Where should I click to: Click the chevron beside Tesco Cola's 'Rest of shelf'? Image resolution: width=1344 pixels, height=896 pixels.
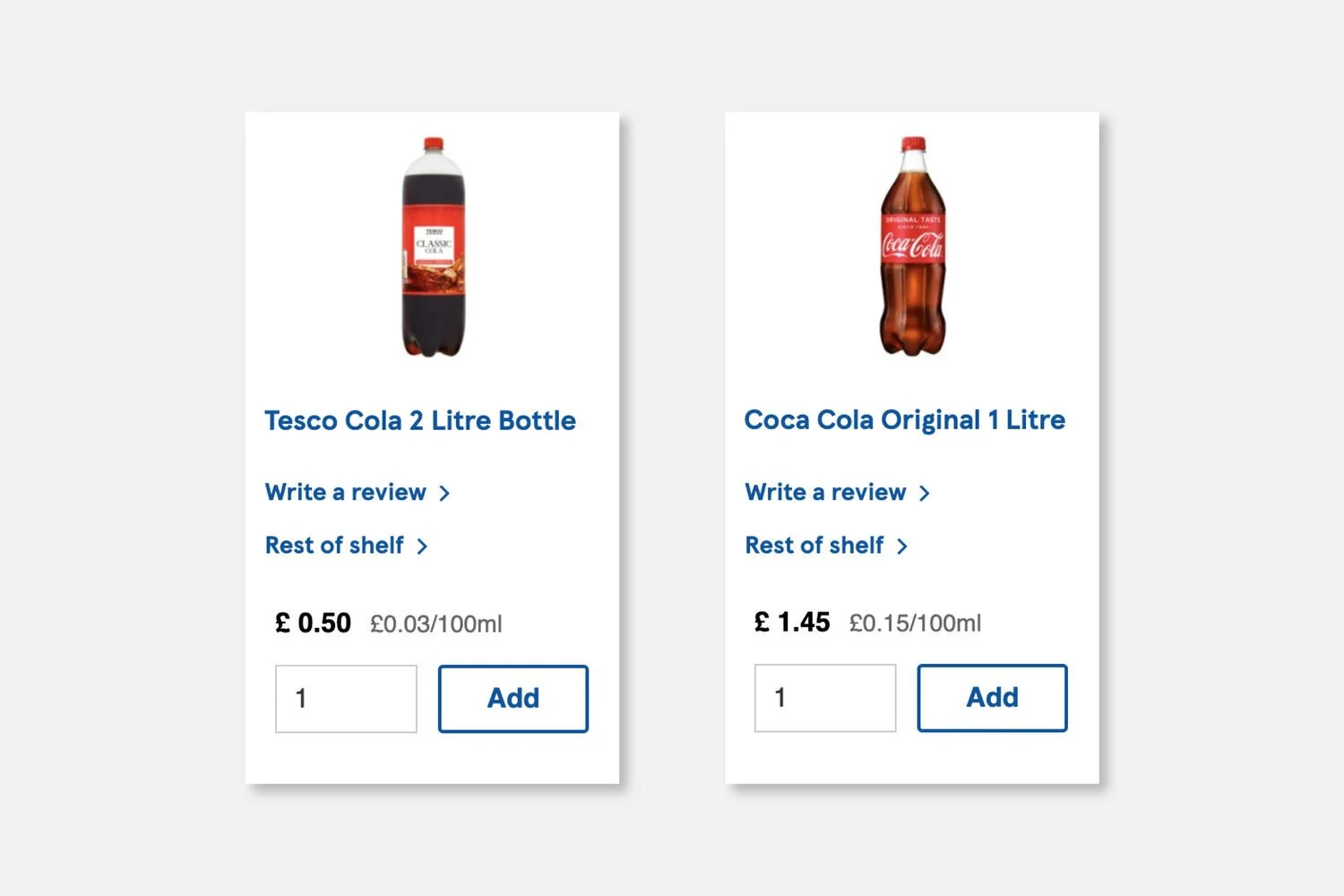[x=422, y=546]
